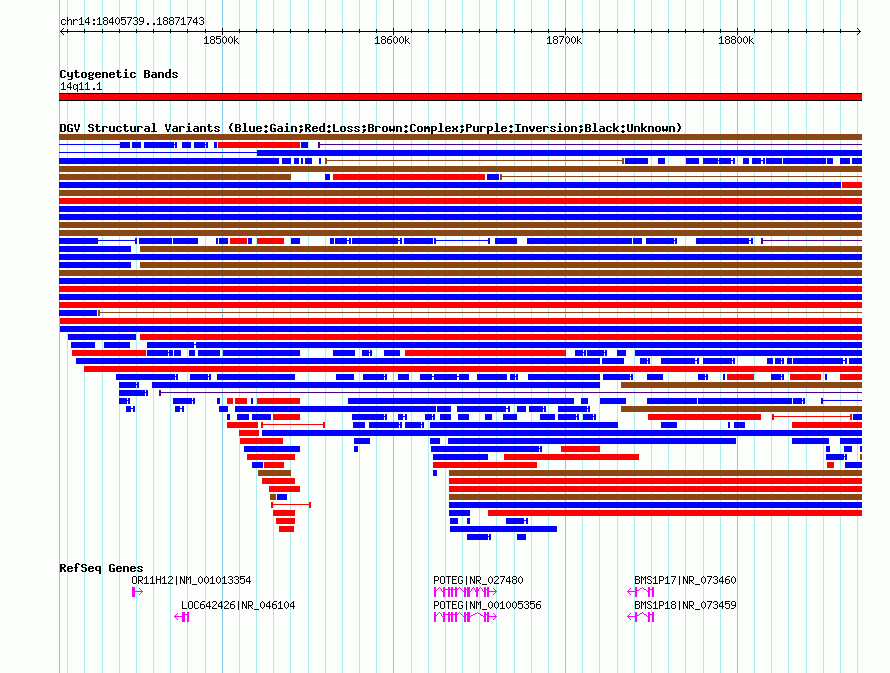Click the OR11H12|NM_001013354 label
Screen dimensions: 890x673
pyautogui.click(x=191, y=580)
